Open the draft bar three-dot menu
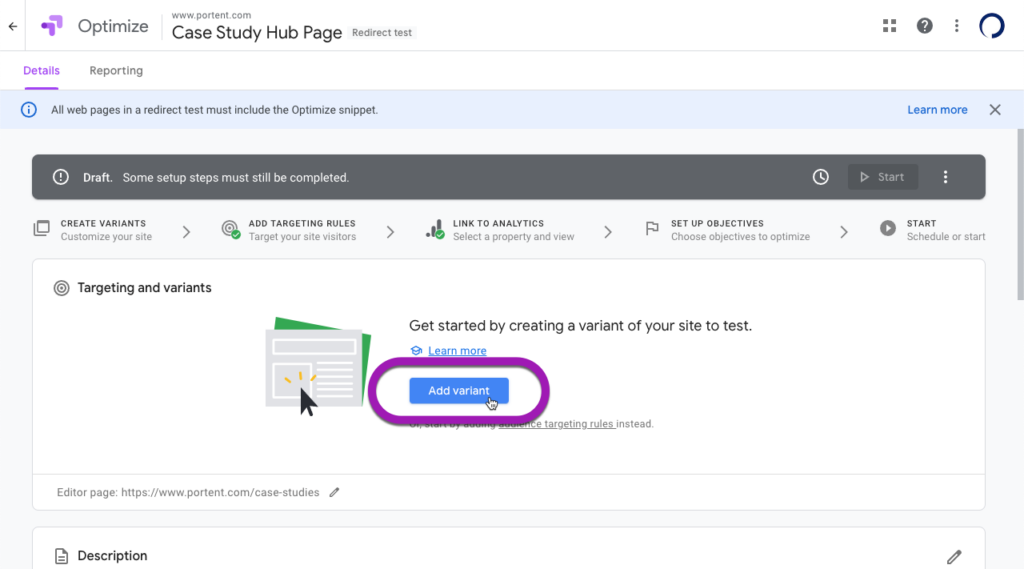This screenshot has height=569, width=1024. pyautogui.click(x=945, y=177)
